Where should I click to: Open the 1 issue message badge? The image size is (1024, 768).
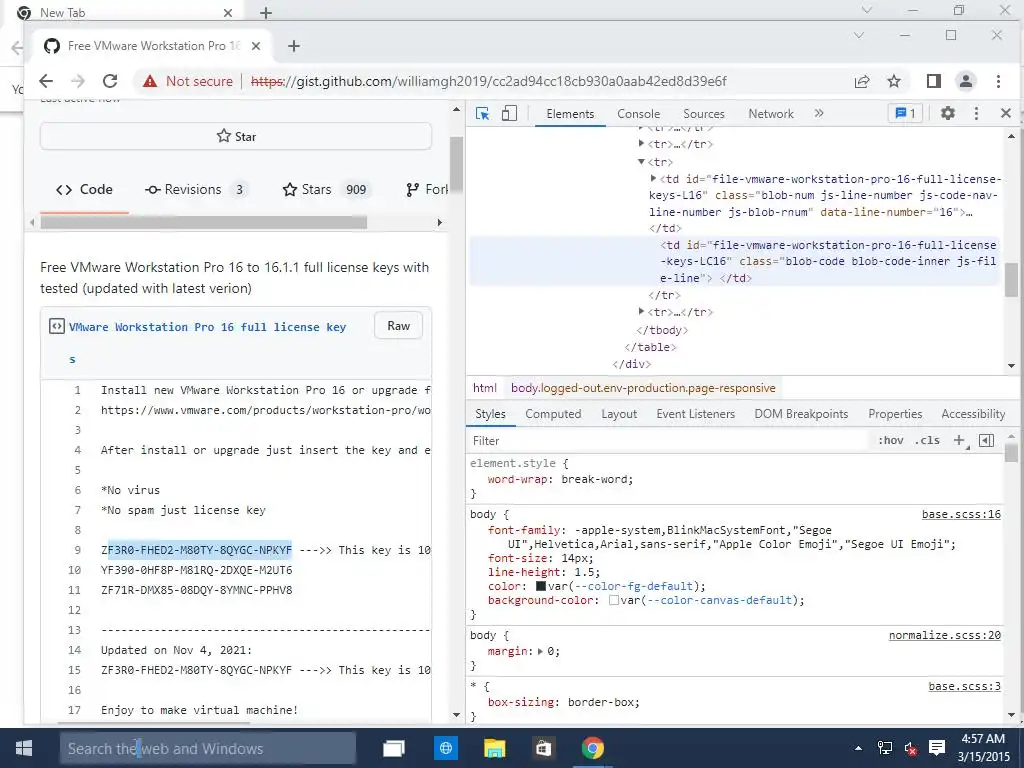pyautogui.click(x=905, y=114)
